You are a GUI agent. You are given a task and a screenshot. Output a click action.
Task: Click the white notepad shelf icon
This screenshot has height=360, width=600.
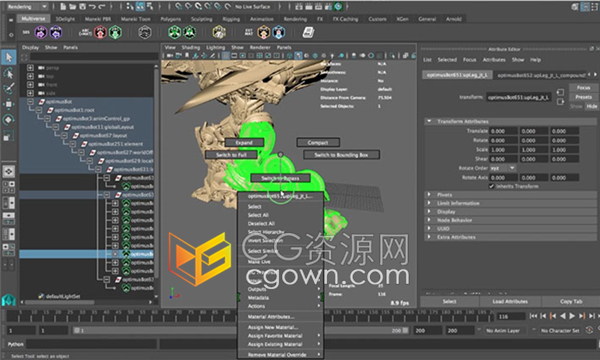point(308,33)
